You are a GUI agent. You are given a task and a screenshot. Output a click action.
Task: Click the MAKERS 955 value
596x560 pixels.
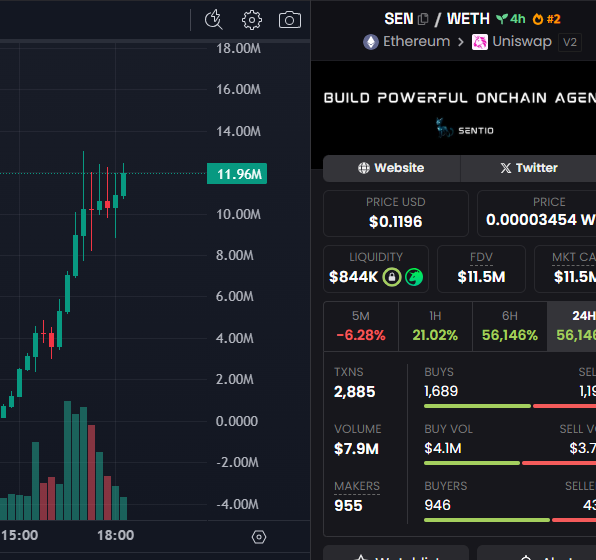348,506
